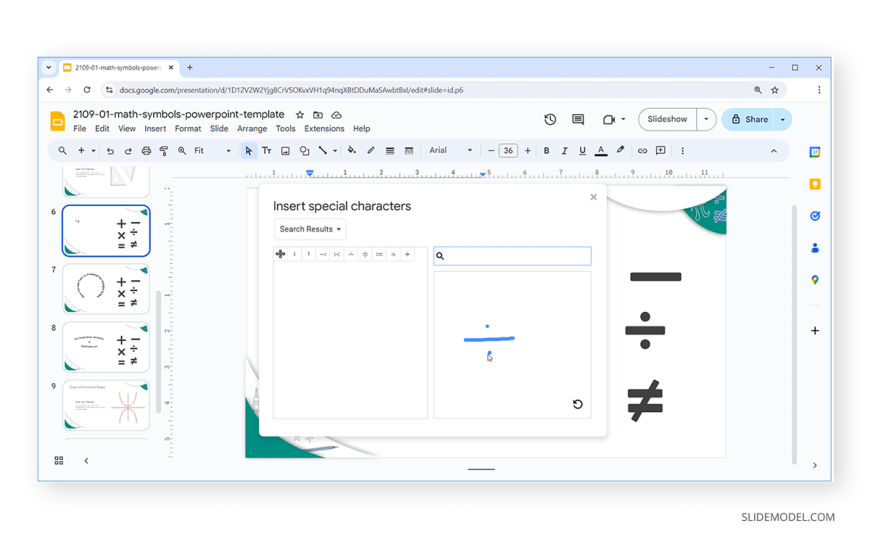This screenshot has width=870, height=539.
Task: Select the Line tool
Action: coord(322,151)
